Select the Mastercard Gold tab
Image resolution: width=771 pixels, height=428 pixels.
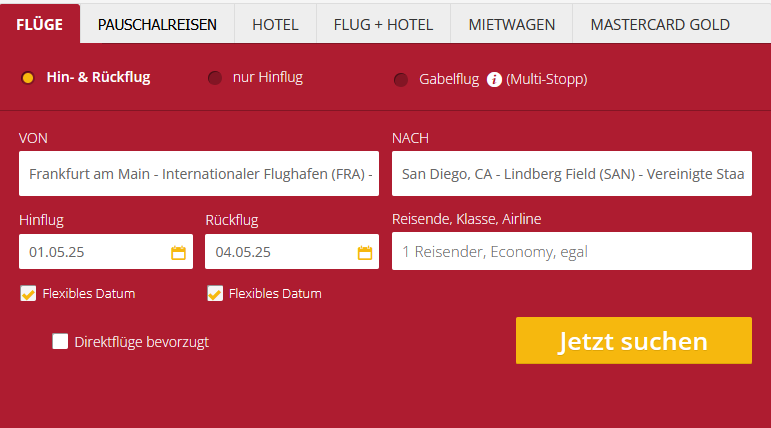pos(660,24)
